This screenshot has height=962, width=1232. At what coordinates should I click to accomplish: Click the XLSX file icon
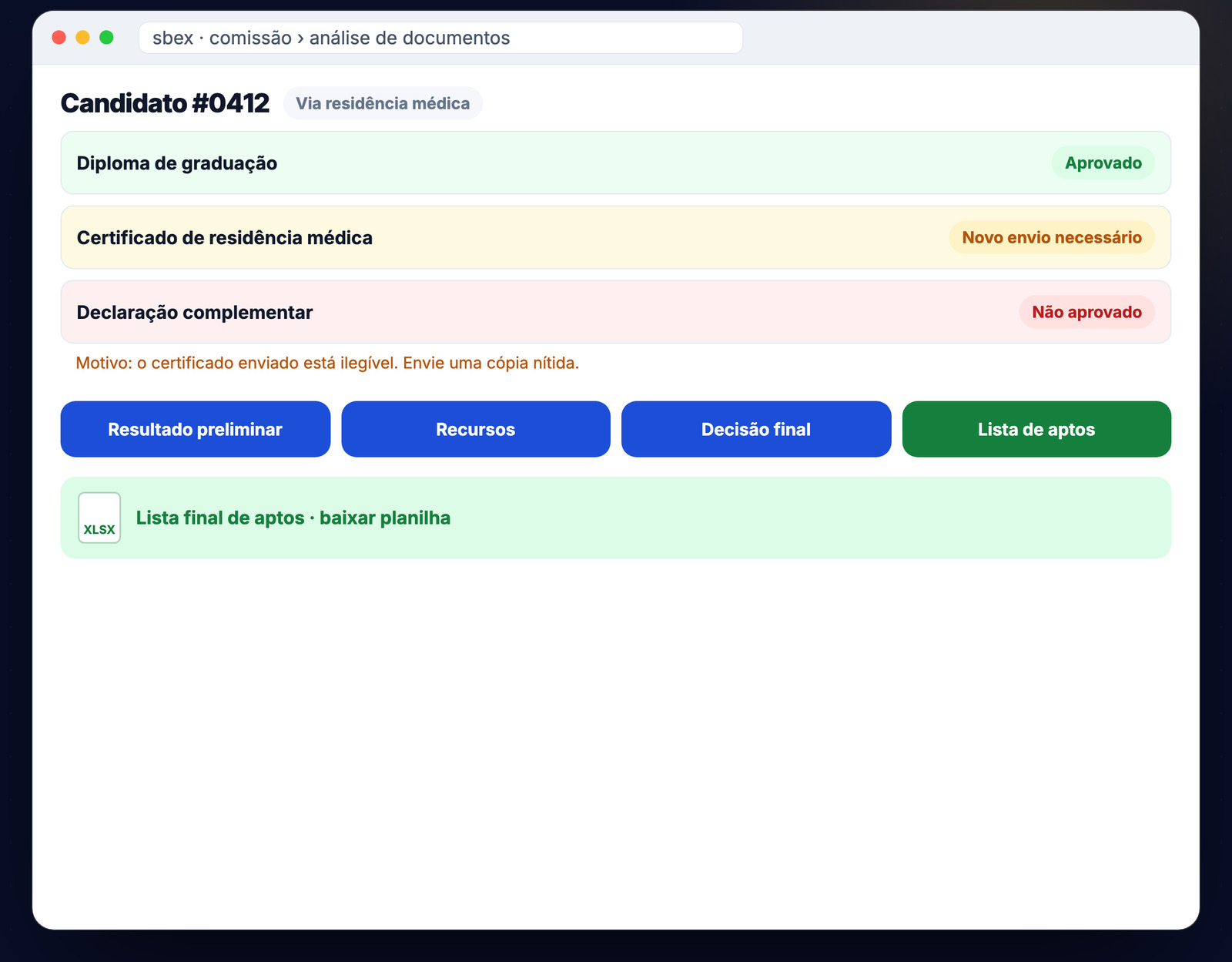point(99,518)
